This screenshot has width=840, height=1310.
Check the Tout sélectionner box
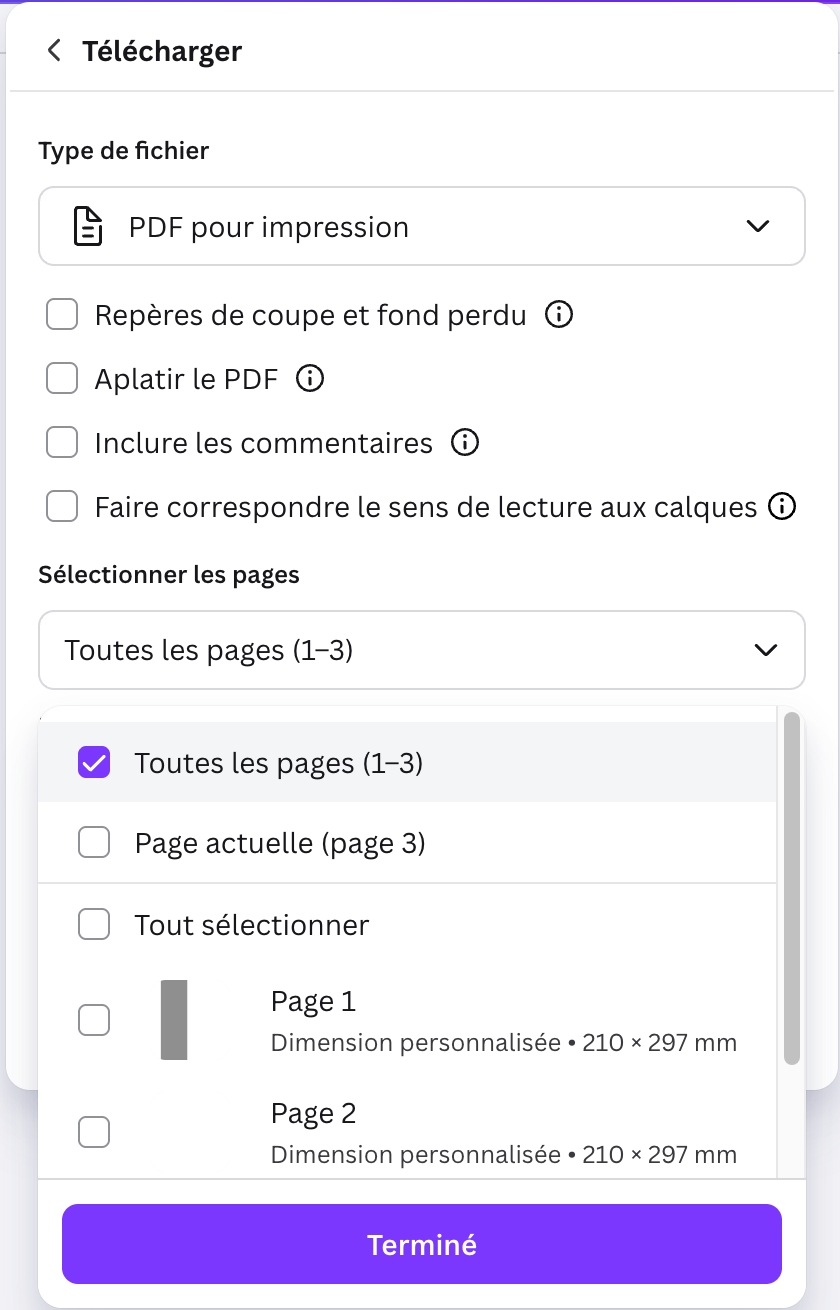click(x=94, y=925)
